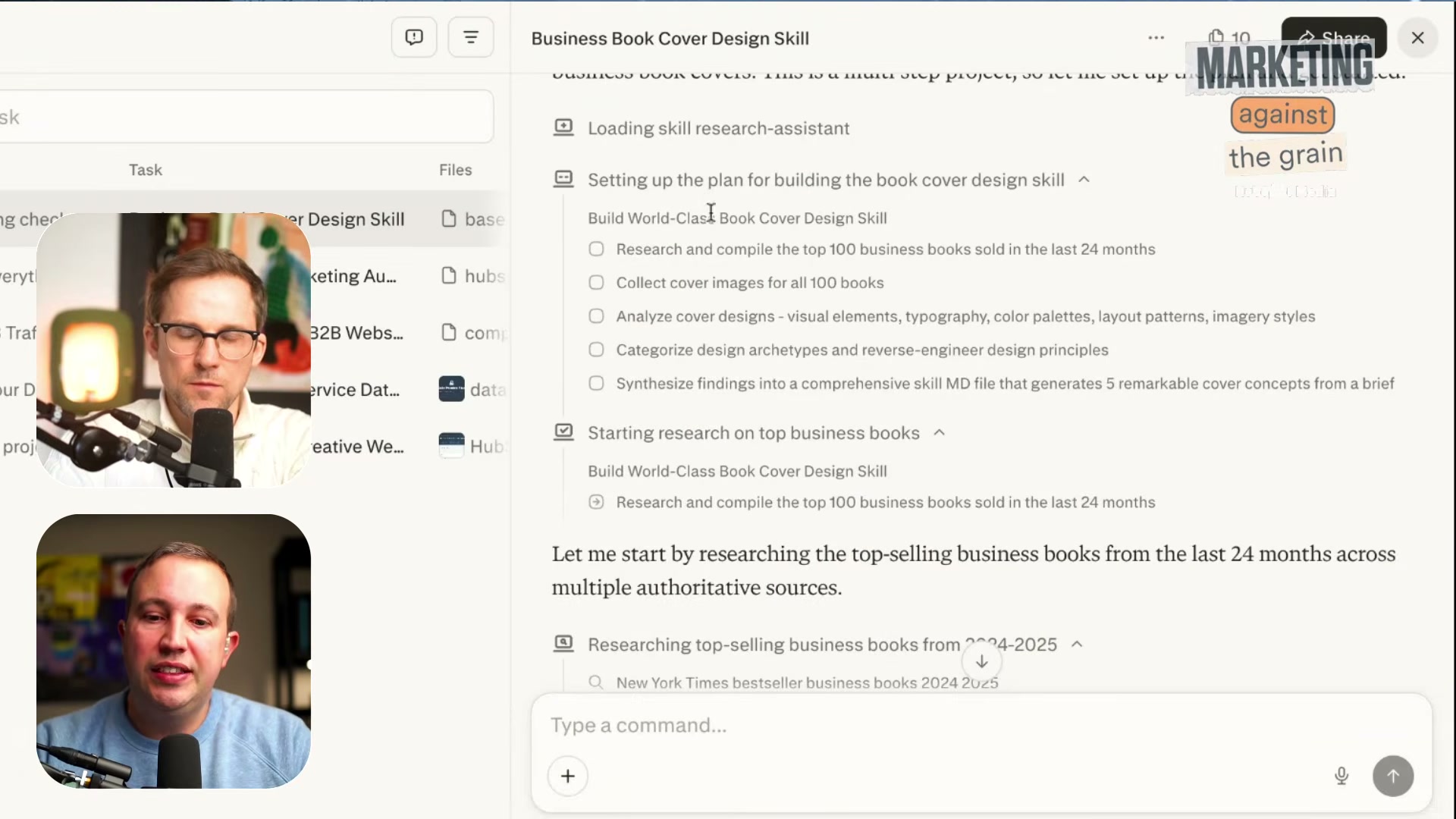Click the Loading skill research-assistant step icon
Viewport: 1456px width, 819px height.
563,127
